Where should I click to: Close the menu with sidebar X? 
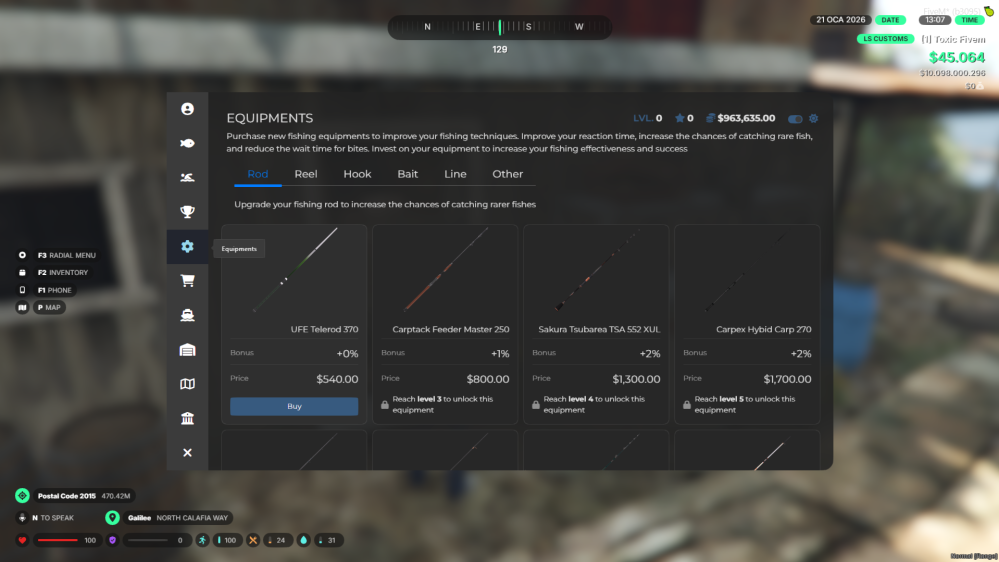tap(187, 453)
